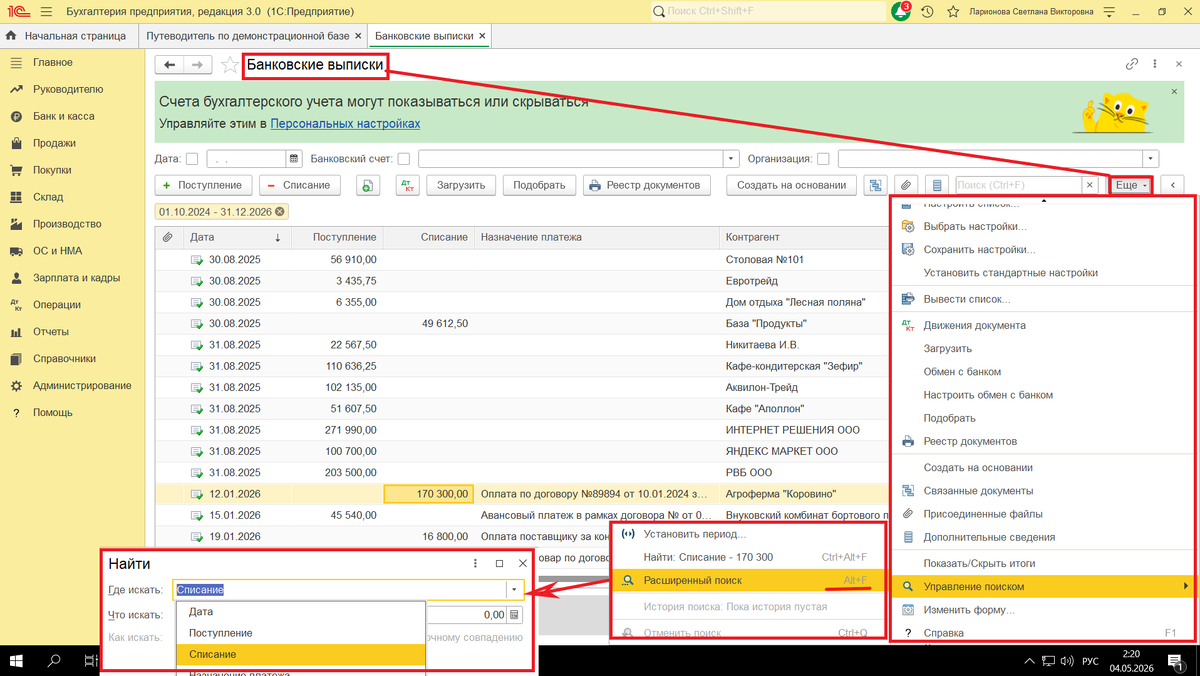Open the form's three-dot options menu
The width and height of the screenshot is (1200, 676).
coord(1155,64)
